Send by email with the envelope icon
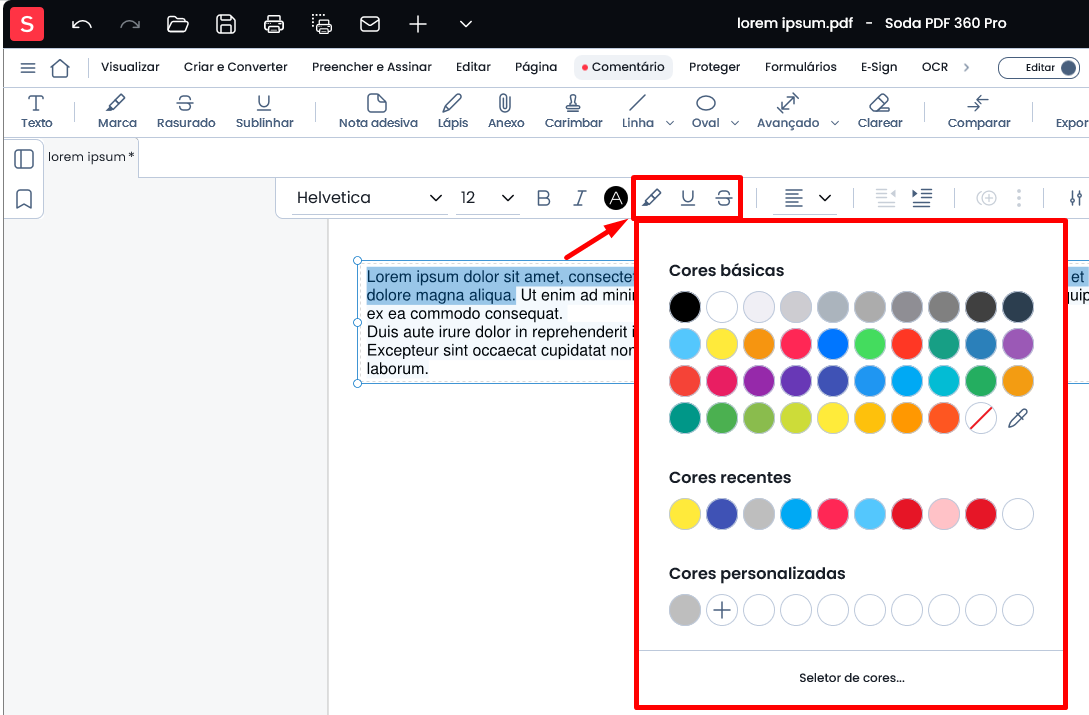Image resolution: width=1089 pixels, height=715 pixels. (x=369, y=24)
